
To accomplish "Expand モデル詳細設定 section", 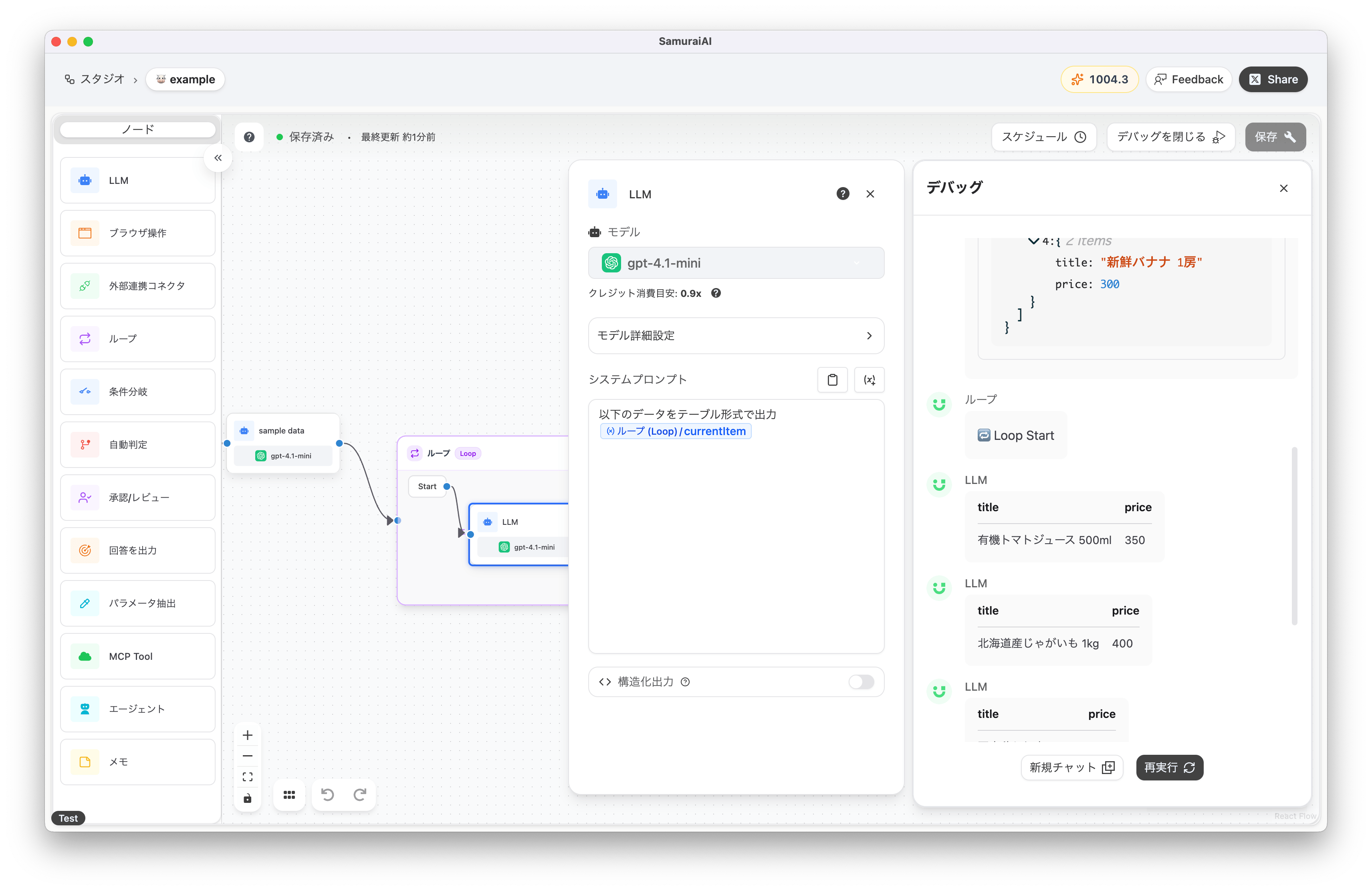I will coord(736,335).
